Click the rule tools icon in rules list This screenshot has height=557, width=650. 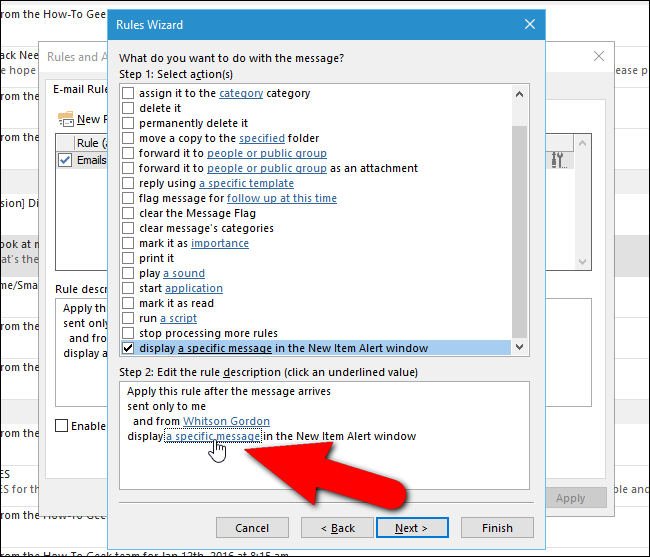point(558,160)
